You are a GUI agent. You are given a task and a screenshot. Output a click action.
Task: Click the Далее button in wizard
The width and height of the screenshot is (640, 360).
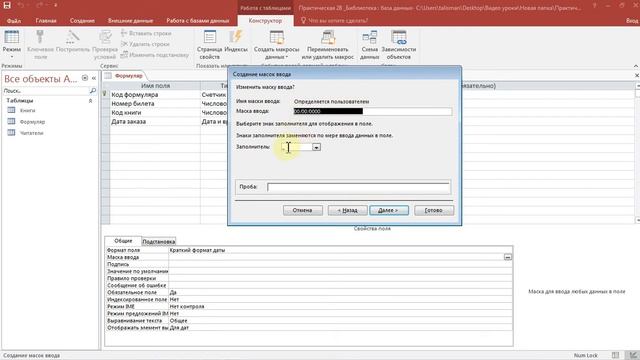[x=389, y=210]
